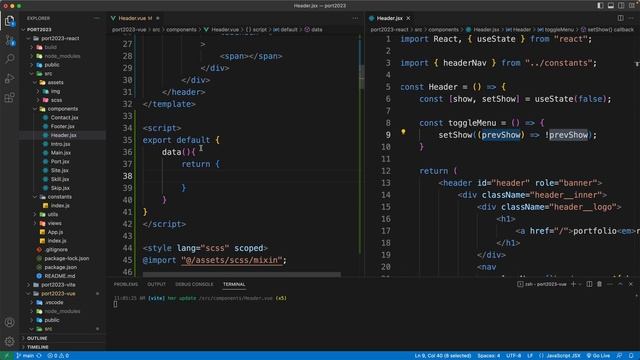The height and width of the screenshot is (360, 640).
Task: Collapse the port2023-react folder
Action: [60, 38]
